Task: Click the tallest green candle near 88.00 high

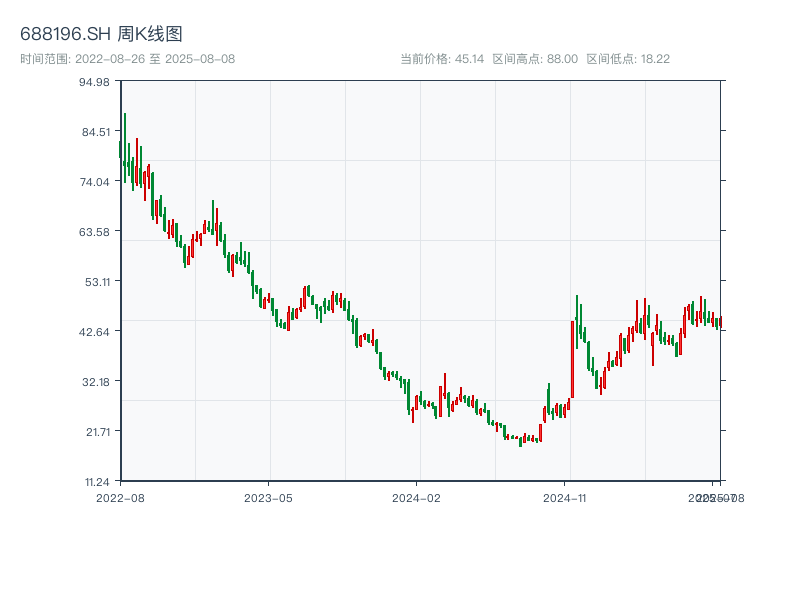Action: pos(124,148)
